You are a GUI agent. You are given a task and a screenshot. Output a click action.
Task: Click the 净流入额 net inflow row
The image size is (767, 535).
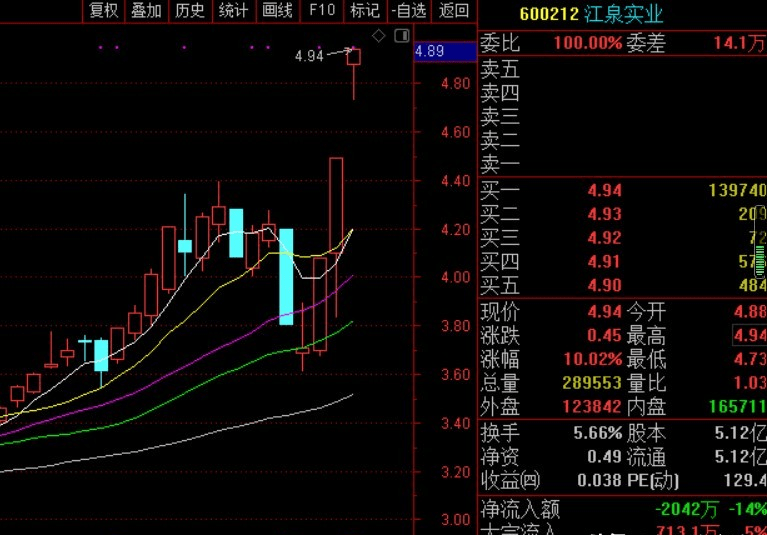620,510
